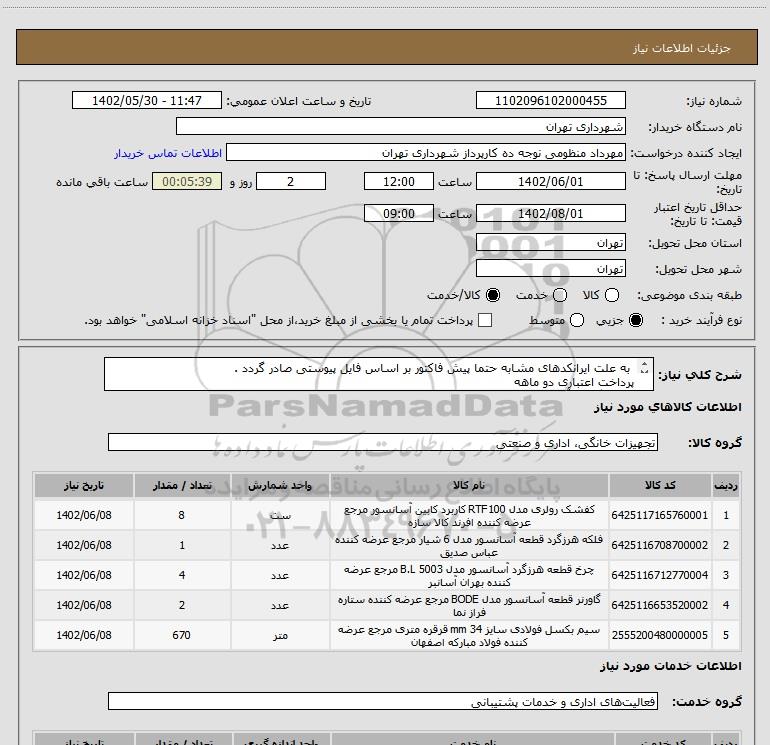This screenshot has width=770, height=745.
Task: Select the کالا/خدمت radio button
Action: 493,295
